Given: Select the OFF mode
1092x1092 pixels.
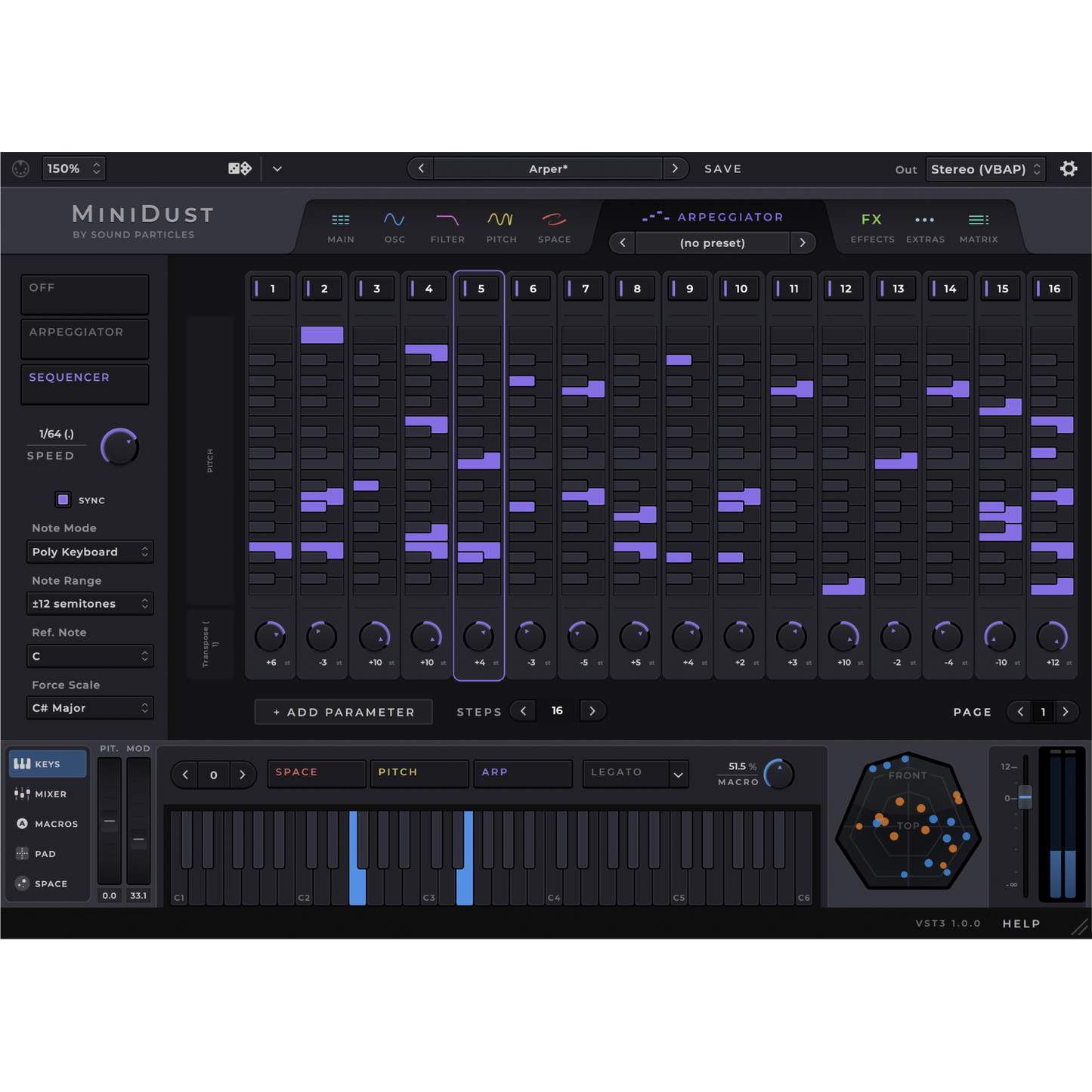Looking at the screenshot, I should (85, 294).
